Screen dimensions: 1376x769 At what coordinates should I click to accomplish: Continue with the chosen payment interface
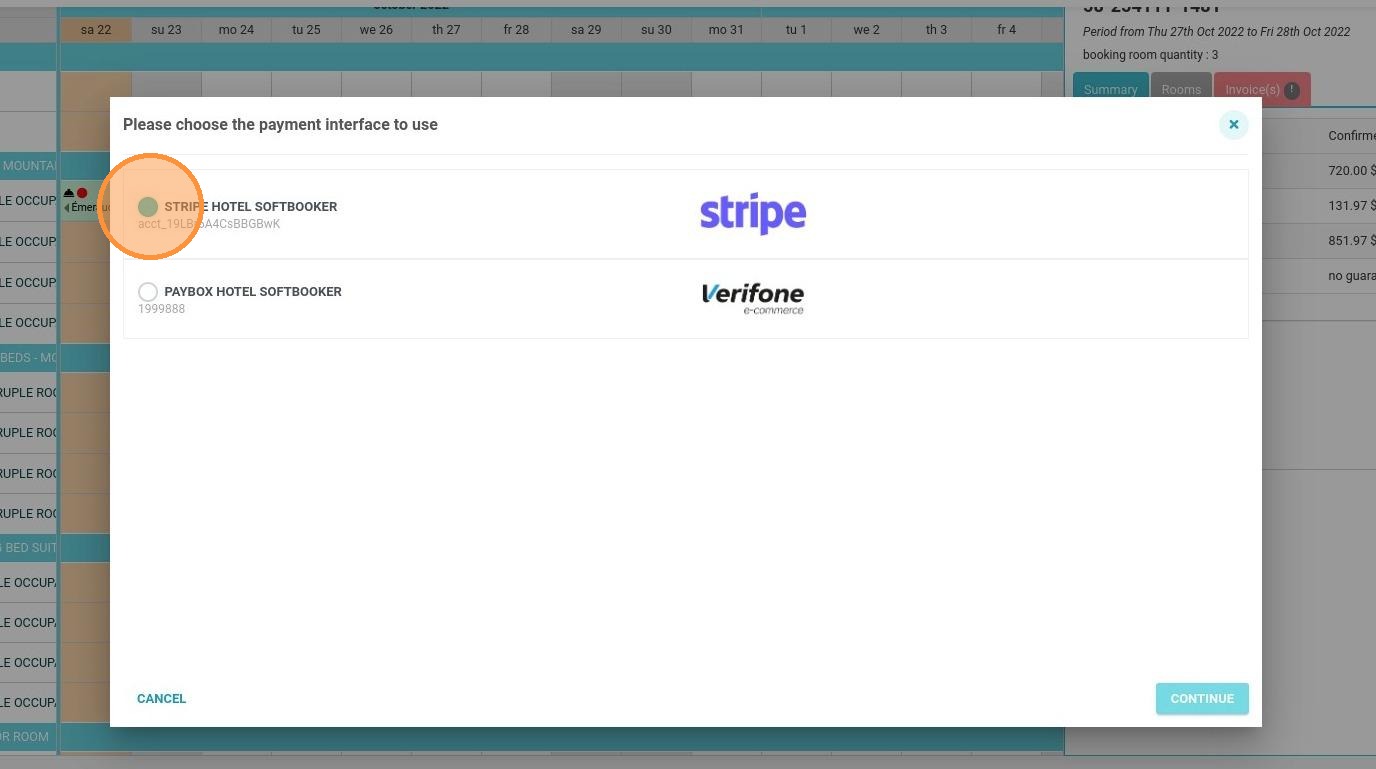coord(1202,699)
